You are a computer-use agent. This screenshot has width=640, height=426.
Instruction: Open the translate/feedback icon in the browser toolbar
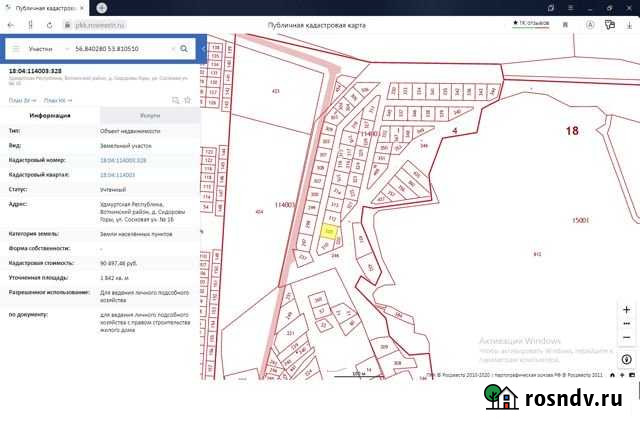click(x=610, y=25)
